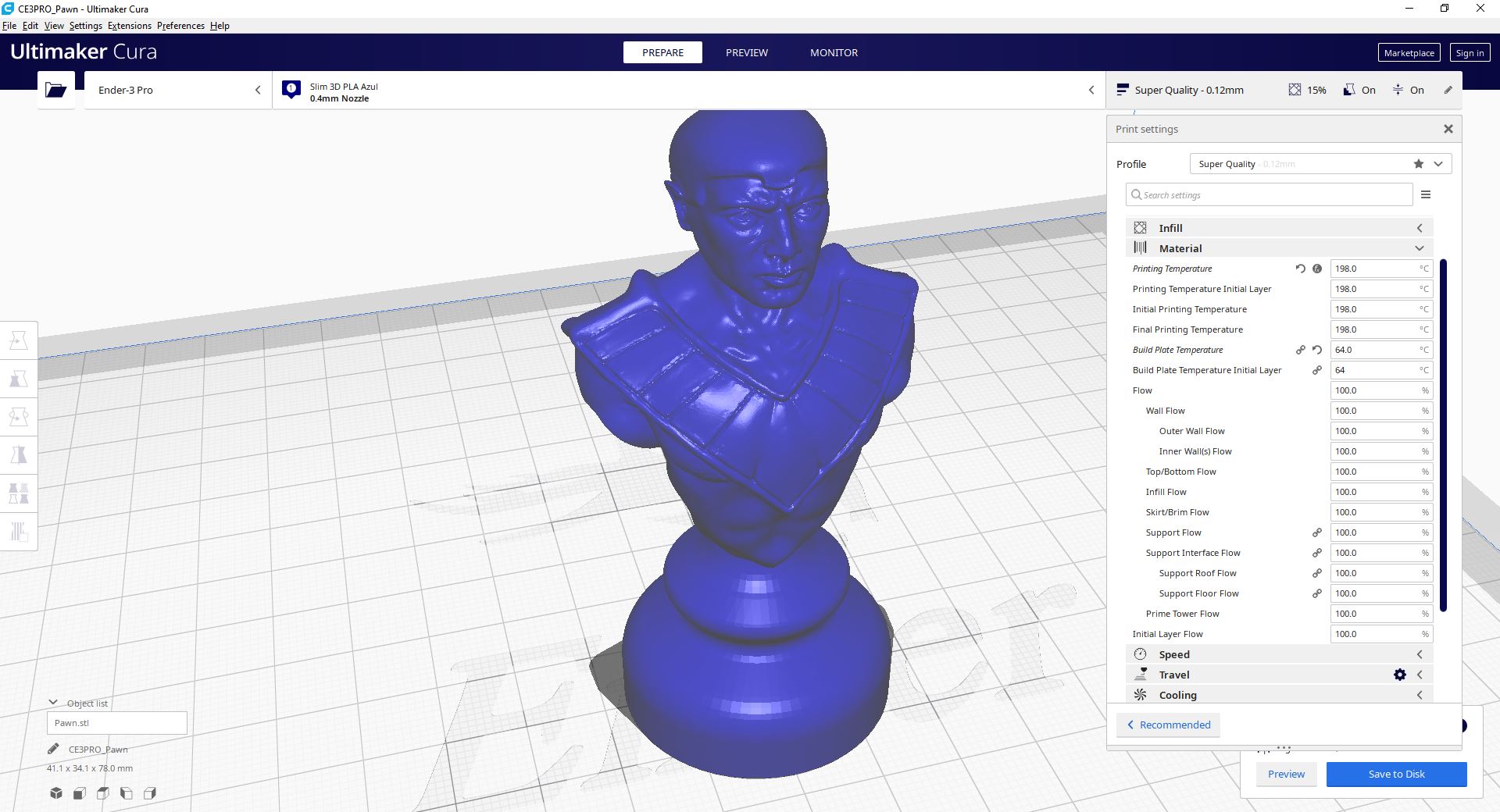1500x812 pixels.
Task: Click the Recommended settings link
Action: [x=1167, y=725]
